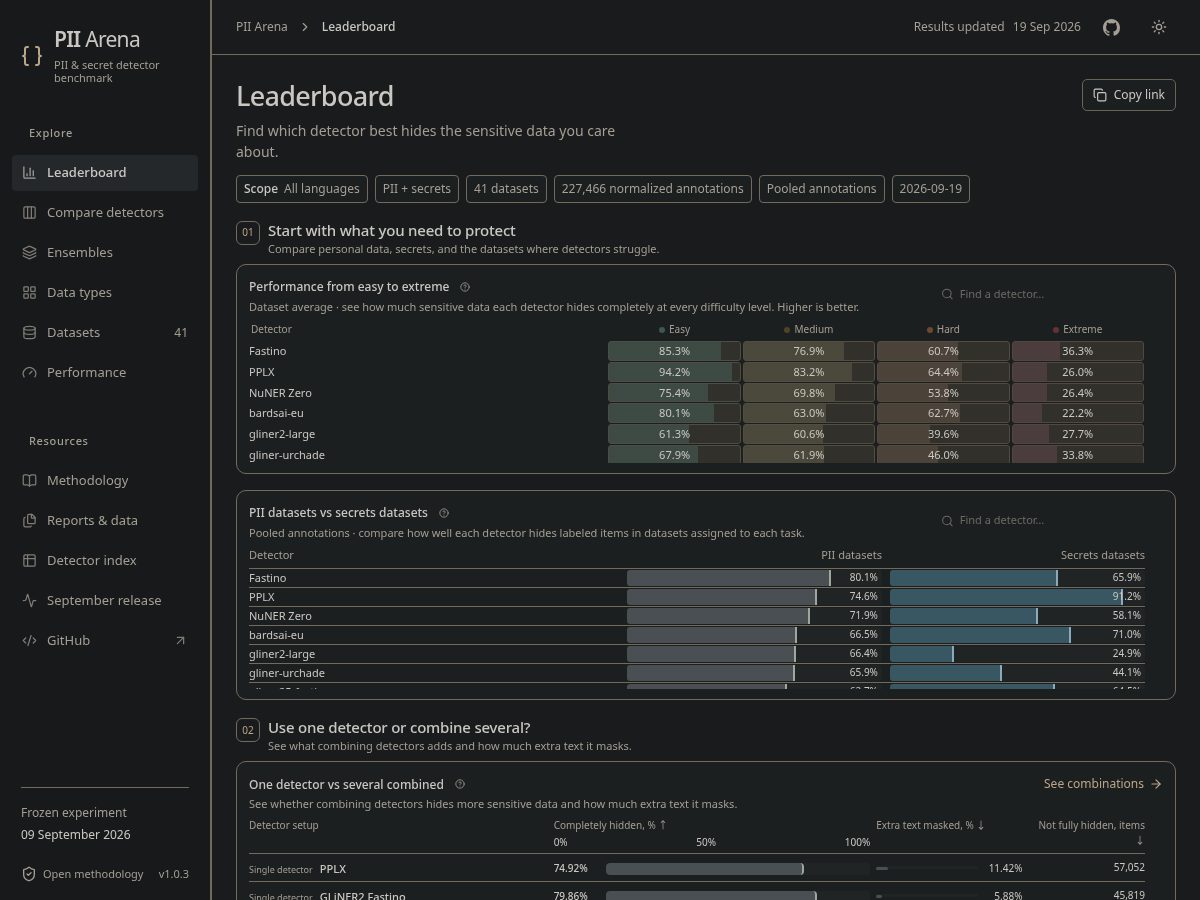Image resolution: width=1200 pixels, height=900 pixels.
Task: Click the September release activity icon
Action: click(29, 600)
